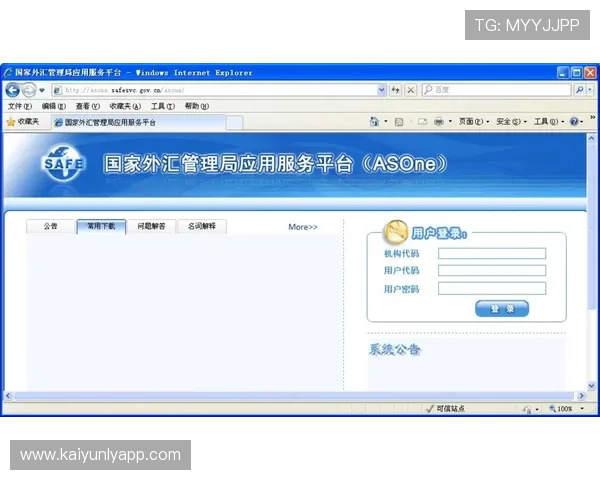Expand the Home icon dropdown arrow
Image resolution: width=600 pixels, height=480 pixels.
point(386,122)
